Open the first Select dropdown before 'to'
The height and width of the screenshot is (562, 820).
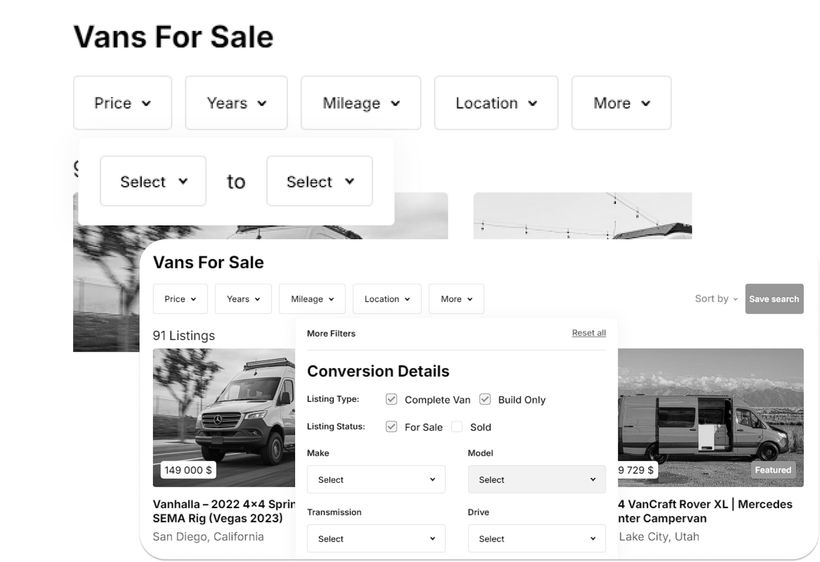[x=153, y=181]
